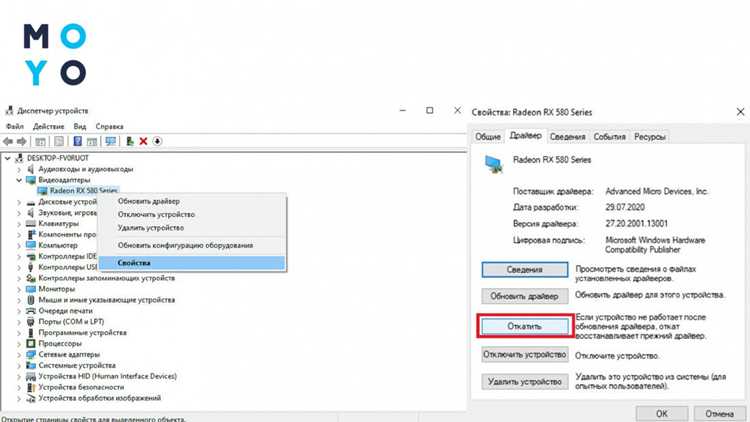Confirm with the OK button
The height and width of the screenshot is (422, 750).
coord(662,413)
